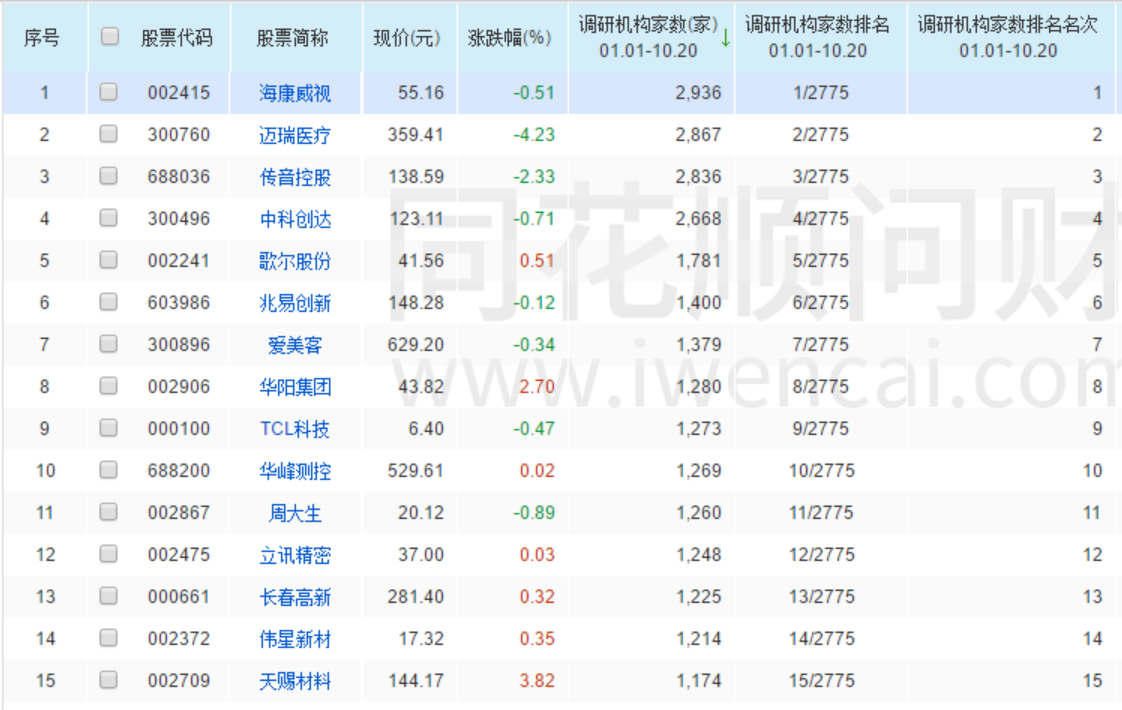Viewport: 1122px width, 710px height.
Task: Open stock link 海康威视
Action: tap(295, 93)
